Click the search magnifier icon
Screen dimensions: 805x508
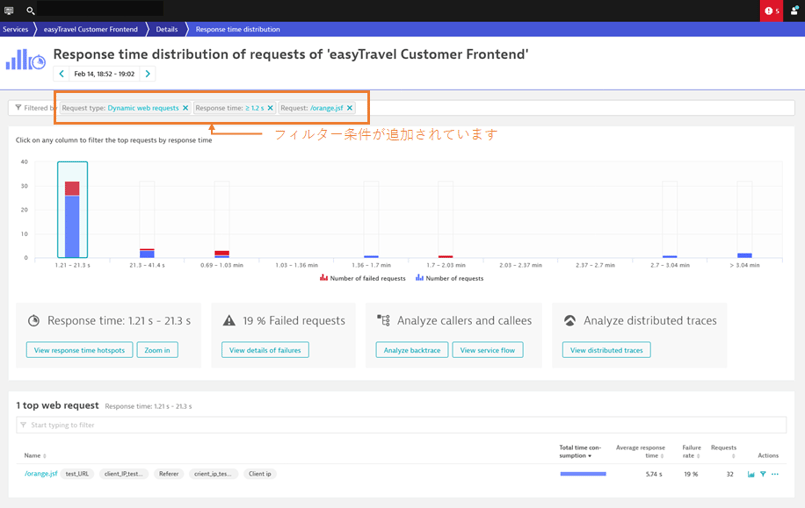click(x=30, y=10)
